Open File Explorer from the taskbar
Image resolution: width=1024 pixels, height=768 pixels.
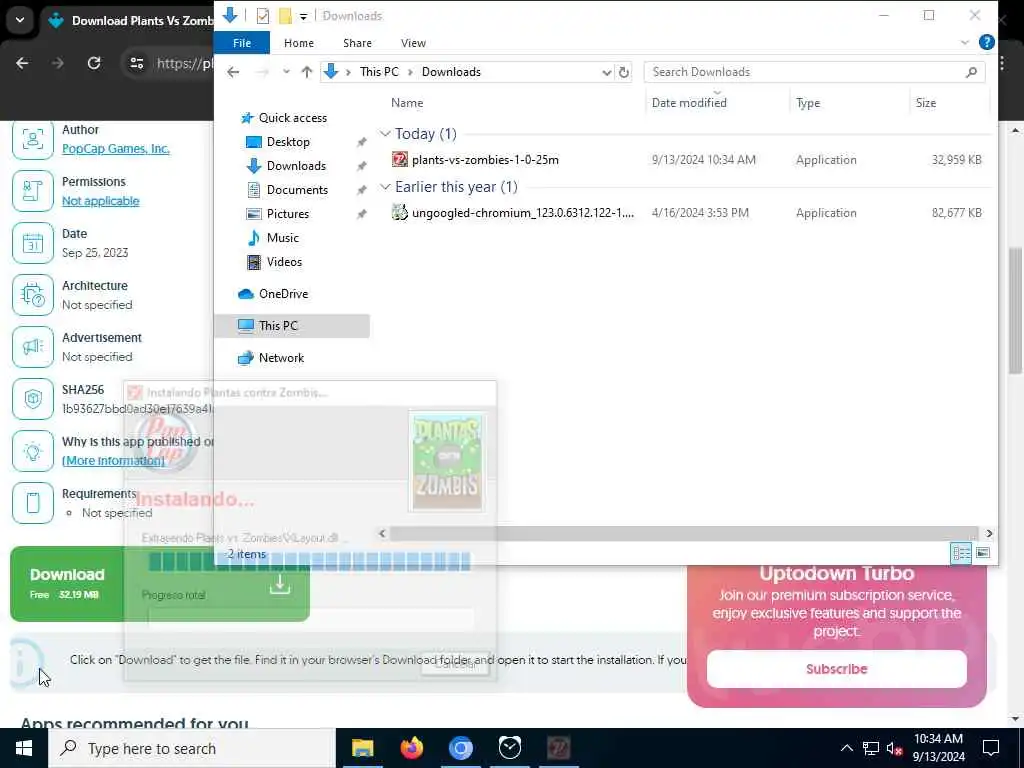[362, 748]
